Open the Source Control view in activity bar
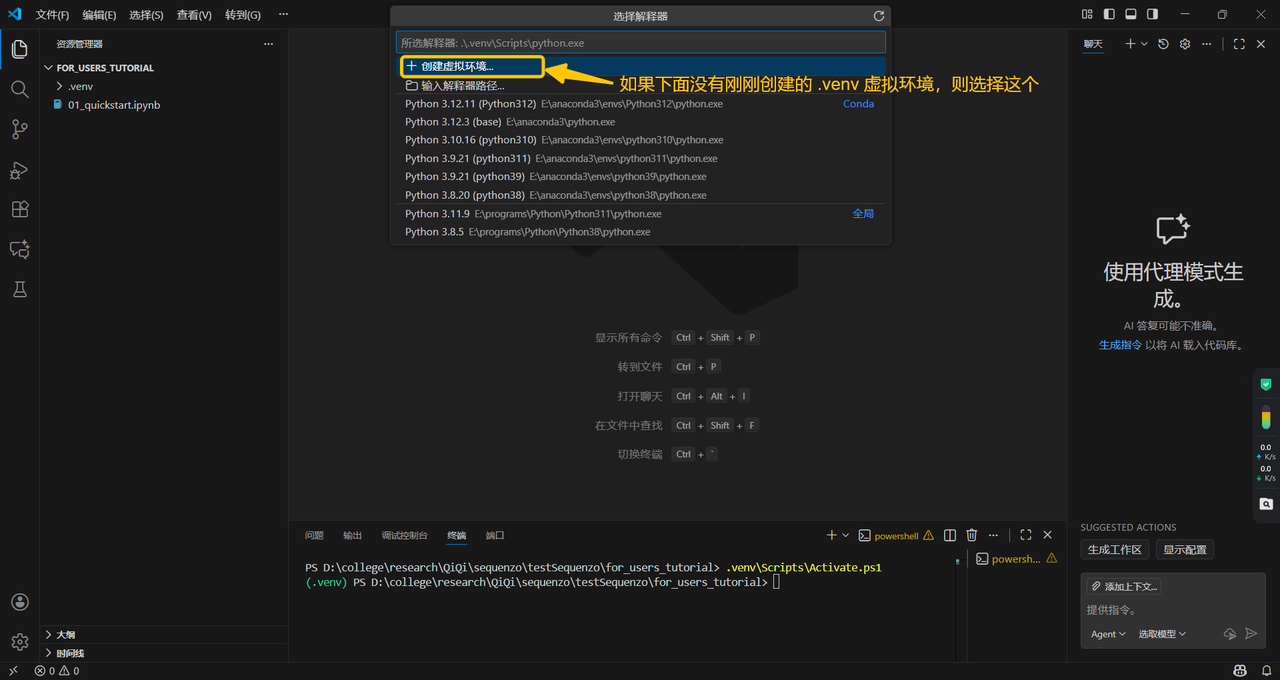 (19, 129)
